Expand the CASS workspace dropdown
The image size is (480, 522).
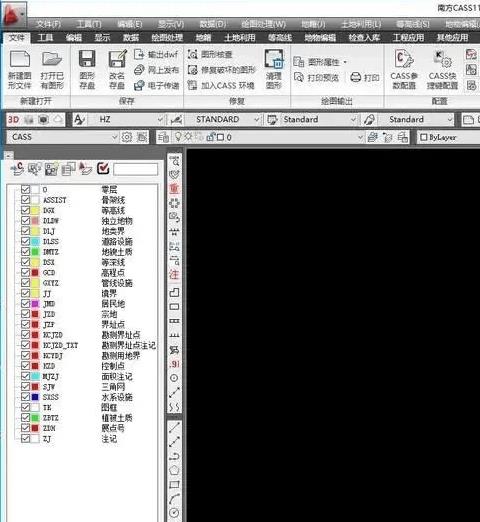point(114,137)
